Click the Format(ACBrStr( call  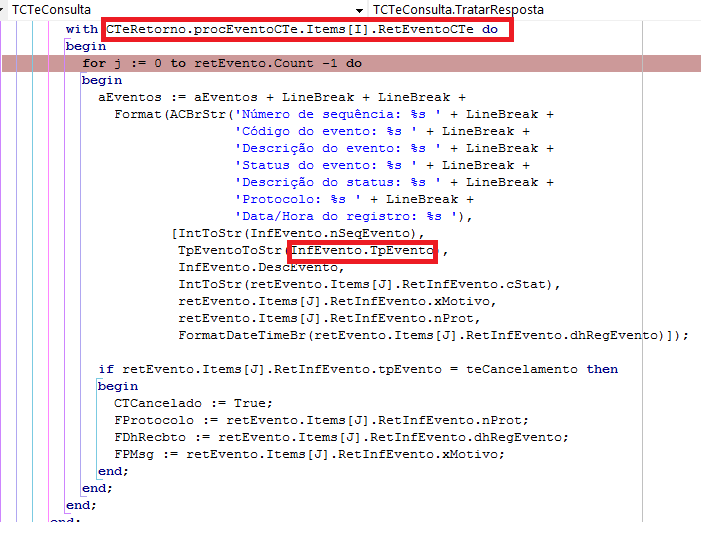(x=174, y=114)
